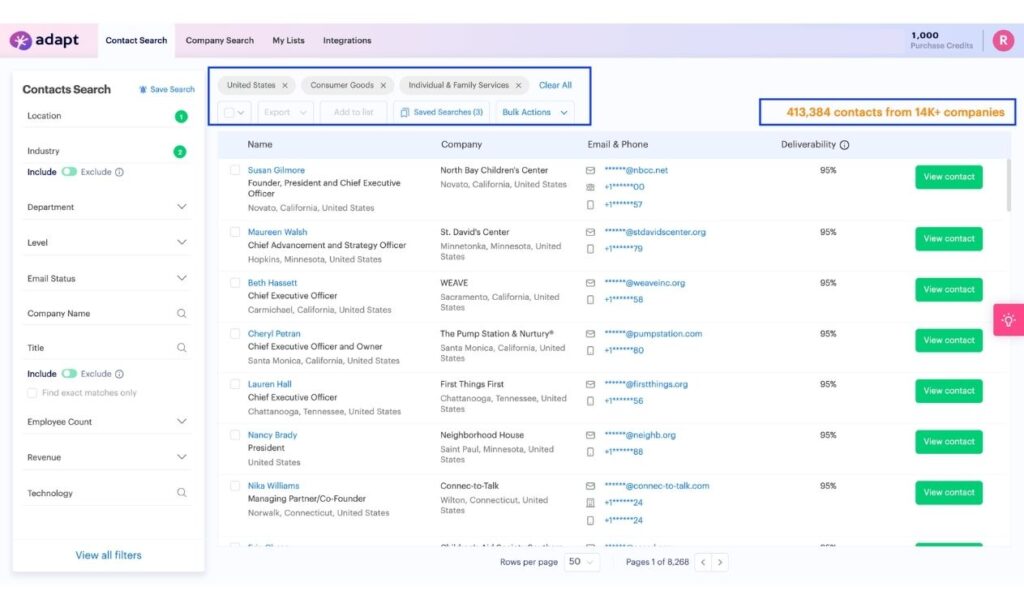Viewport: 1024px width, 608px height.
Task: Click the adapt logo
Action: [44, 40]
